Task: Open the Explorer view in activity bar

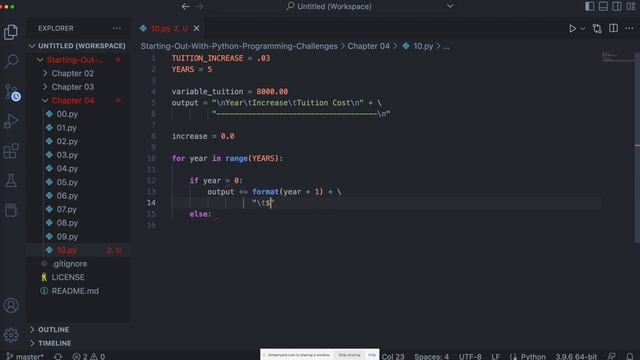Action: tap(11, 32)
